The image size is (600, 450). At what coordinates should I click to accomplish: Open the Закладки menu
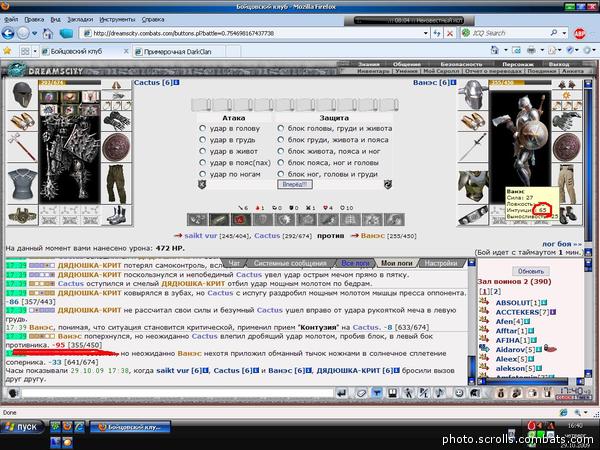coord(80,19)
